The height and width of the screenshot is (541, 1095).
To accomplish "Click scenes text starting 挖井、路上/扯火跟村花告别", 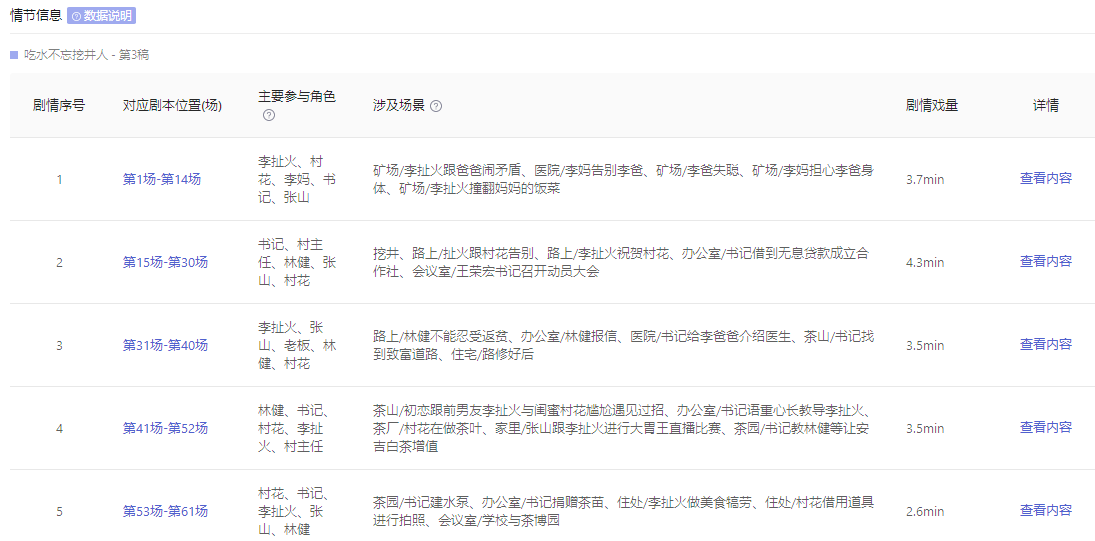I will [622, 262].
